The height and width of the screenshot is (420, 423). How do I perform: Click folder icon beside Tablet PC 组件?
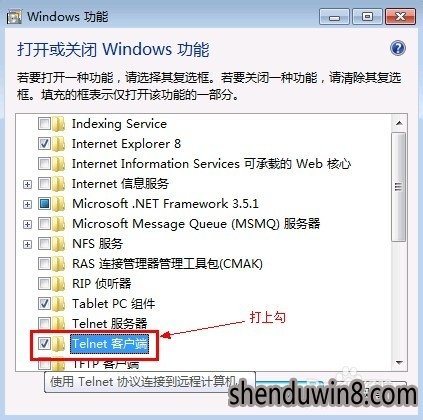coord(59,304)
